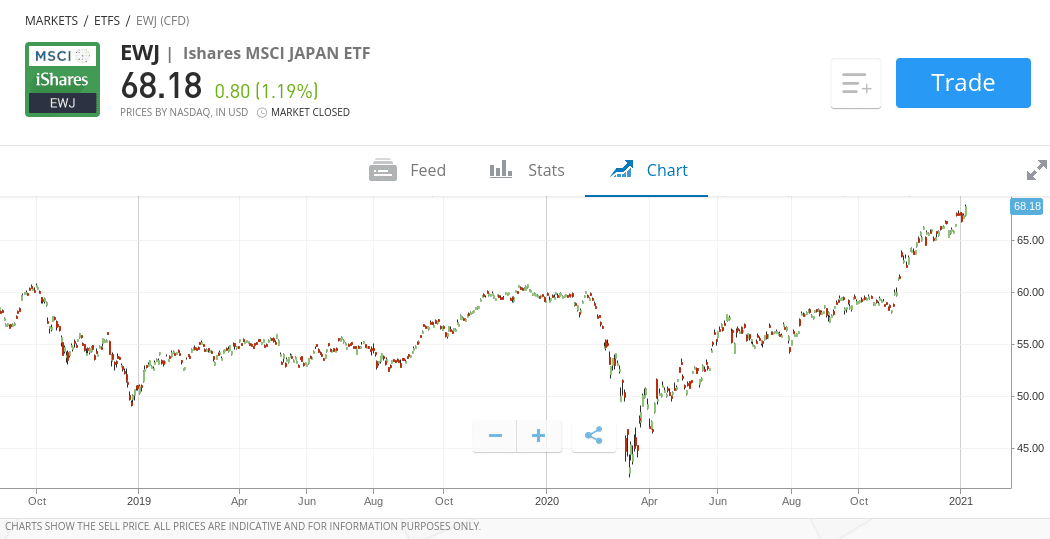Screen dimensions: 1050x539
Task: Select the Chart tab
Action: click(646, 170)
